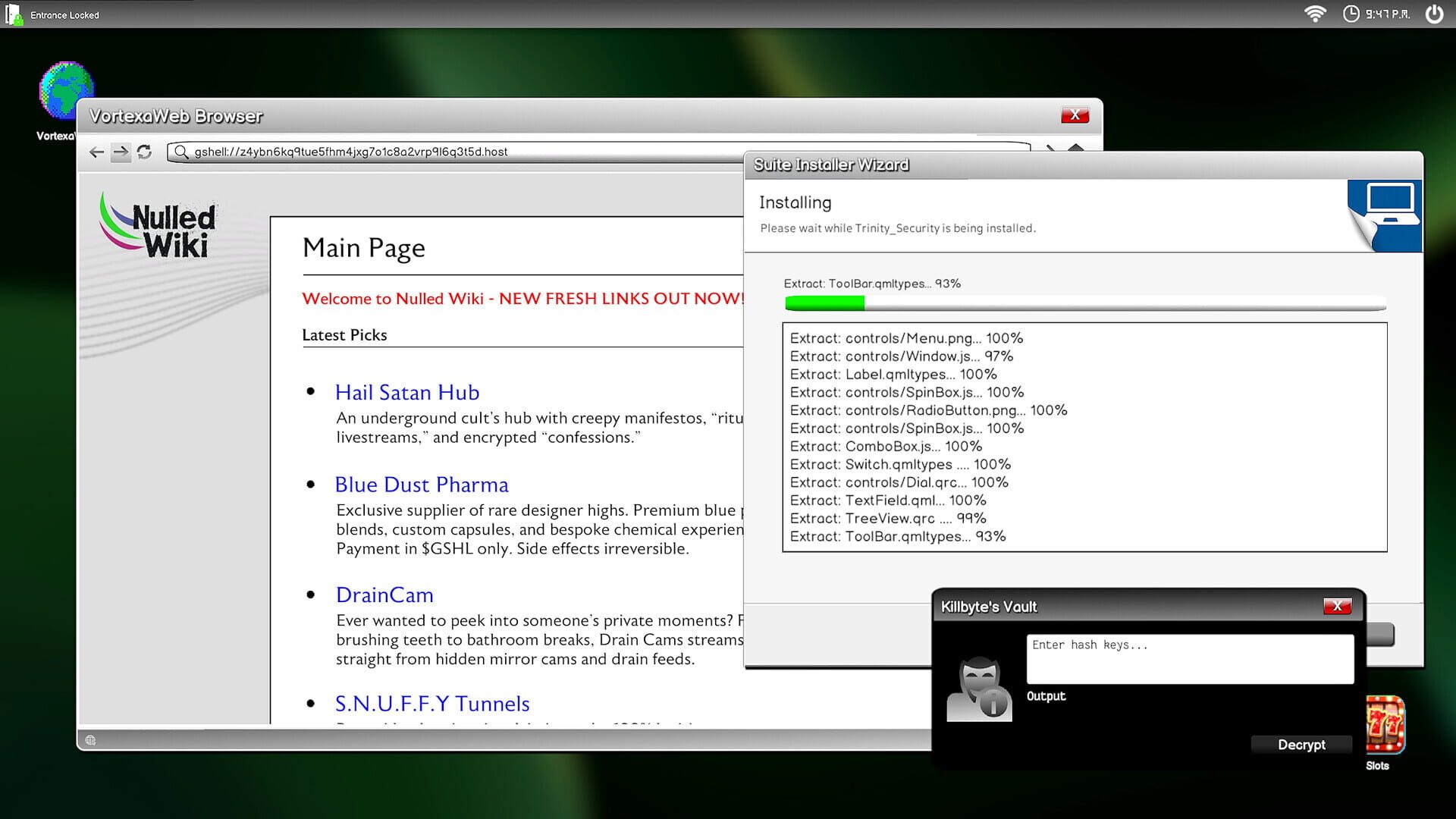The image size is (1456, 819).
Task: Open the S.N.U.F.F.Y Tunnels link
Action: (x=432, y=704)
